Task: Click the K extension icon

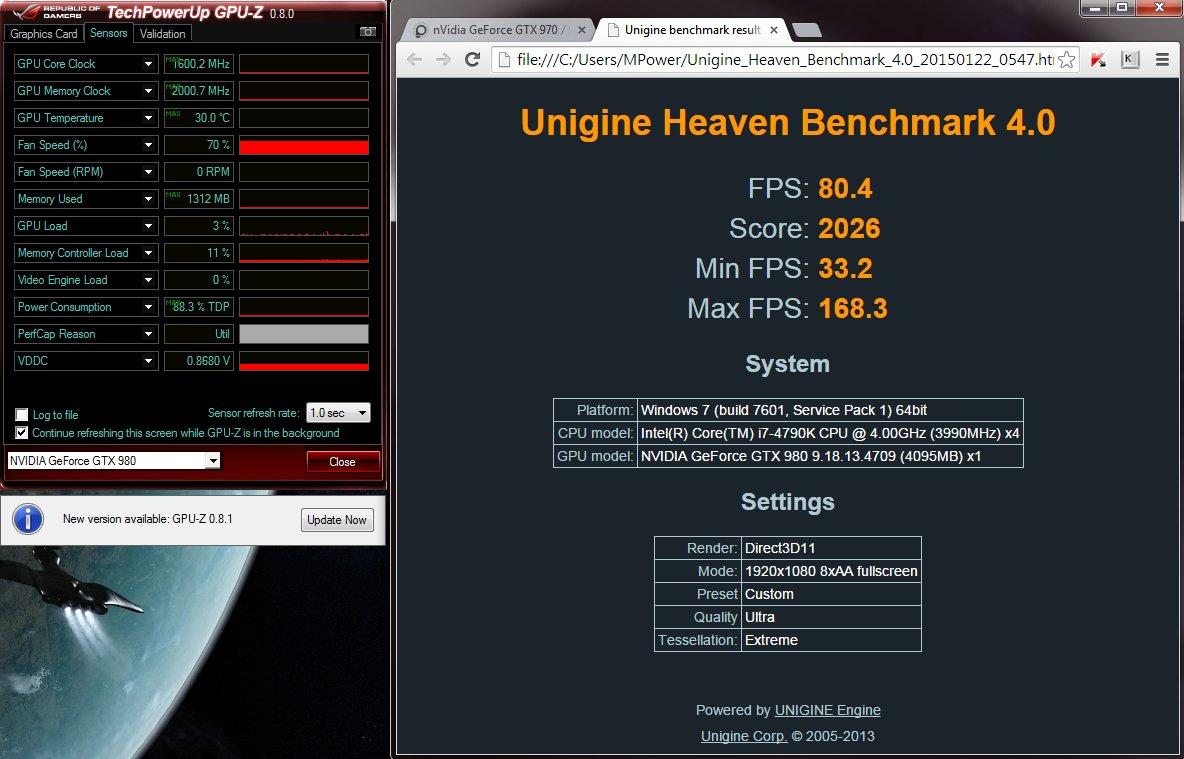Action: point(1130,60)
